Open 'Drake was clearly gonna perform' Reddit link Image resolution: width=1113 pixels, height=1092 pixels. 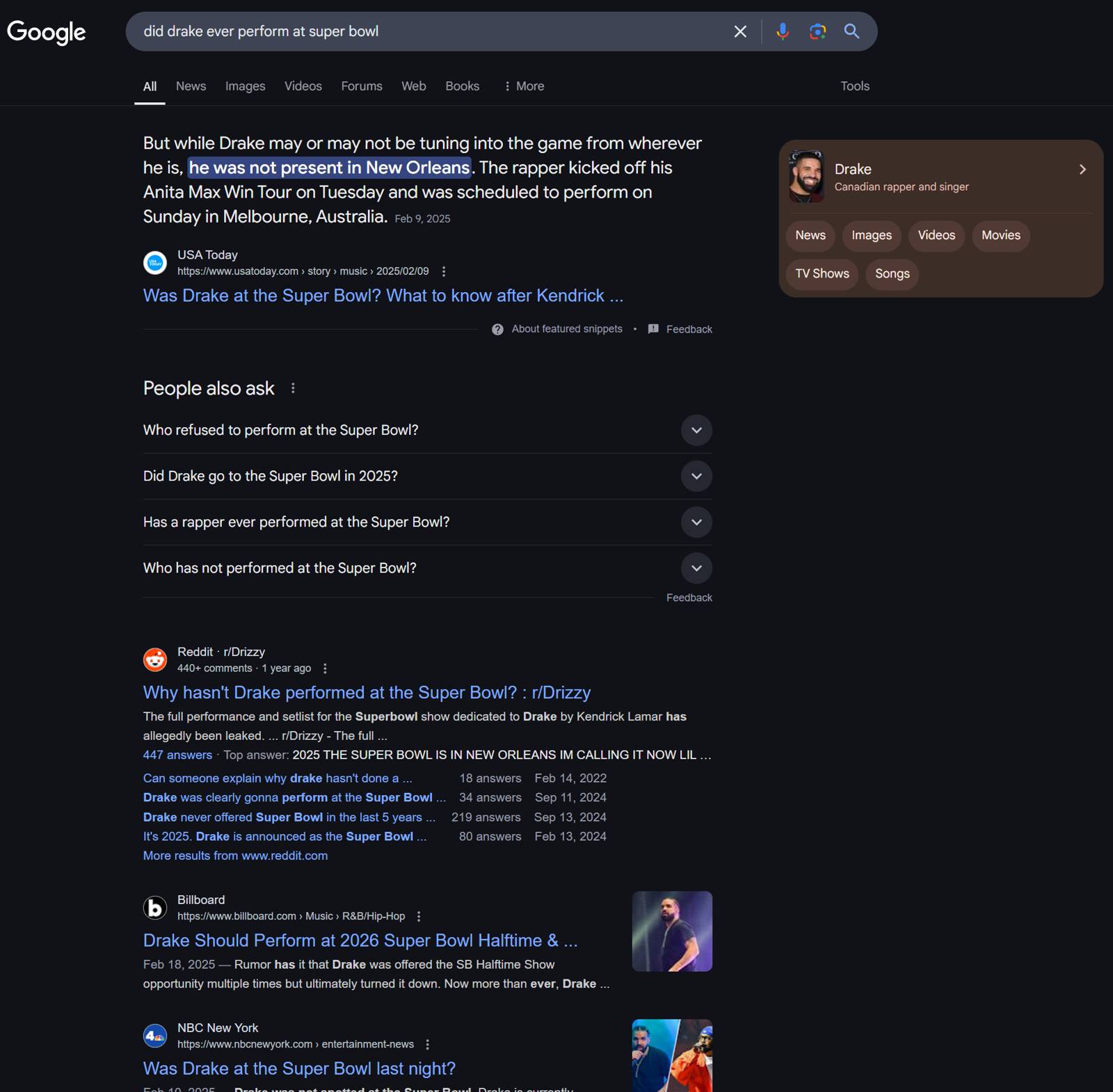tap(294, 798)
